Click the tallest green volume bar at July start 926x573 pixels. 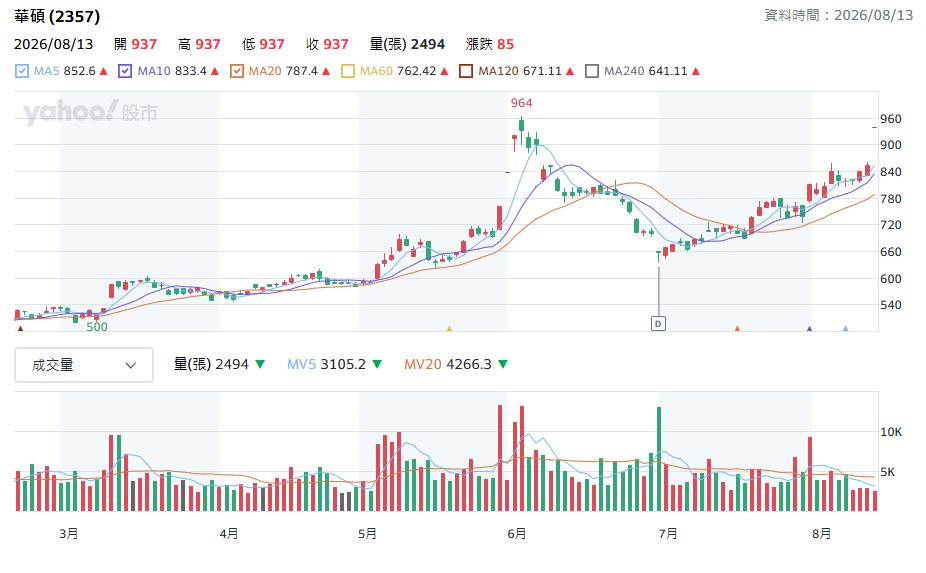tap(659, 459)
